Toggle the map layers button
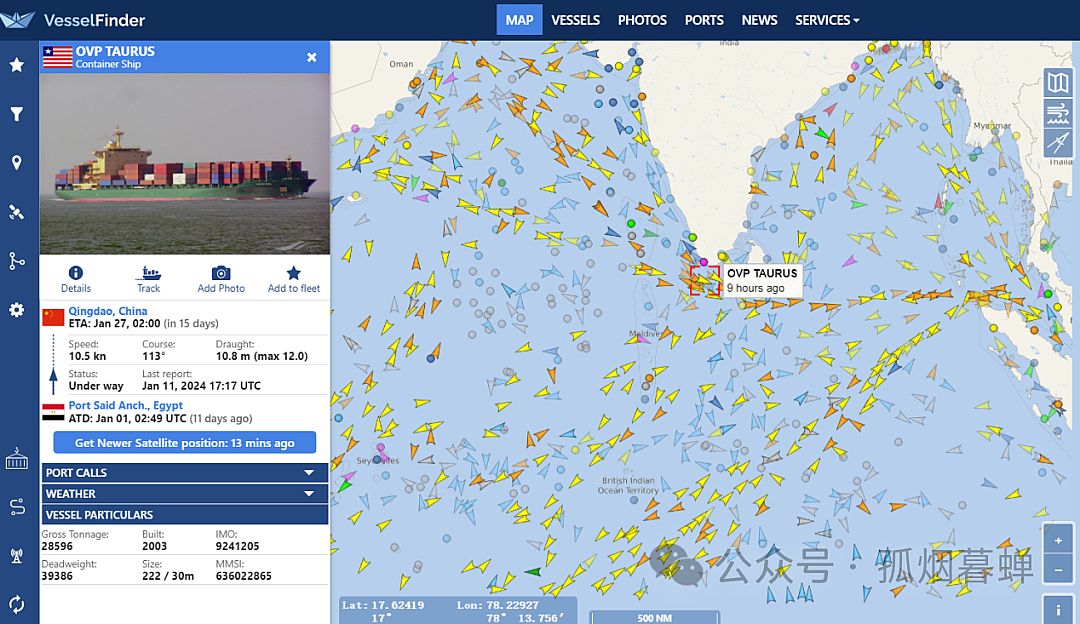The height and width of the screenshot is (624, 1080). pos(1057,83)
